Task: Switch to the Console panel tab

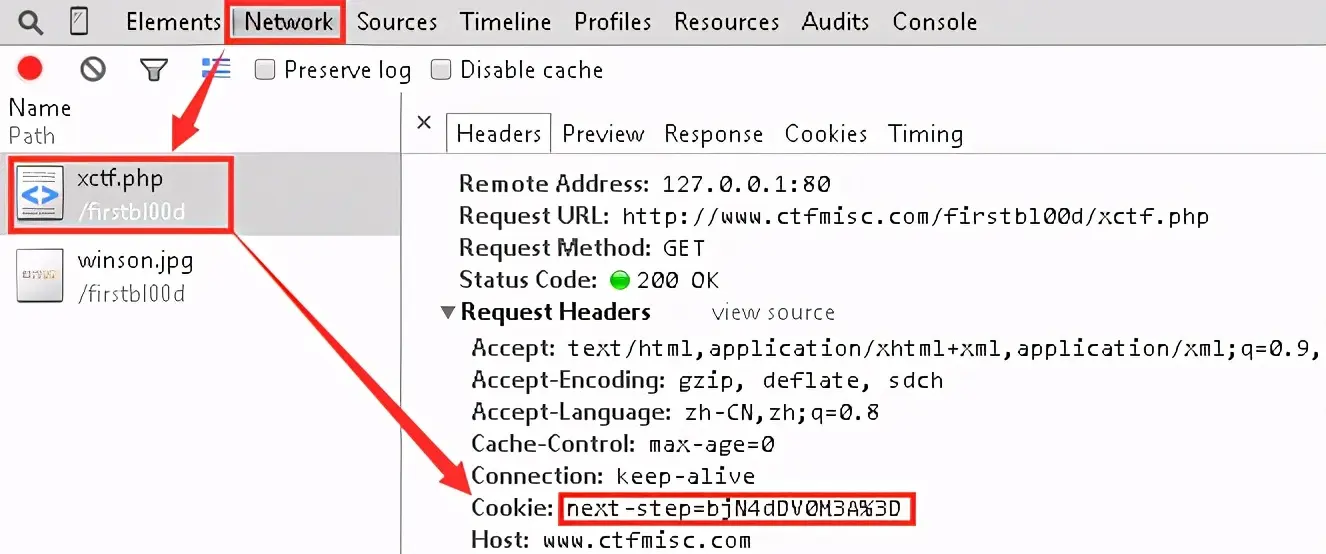Action: (934, 21)
